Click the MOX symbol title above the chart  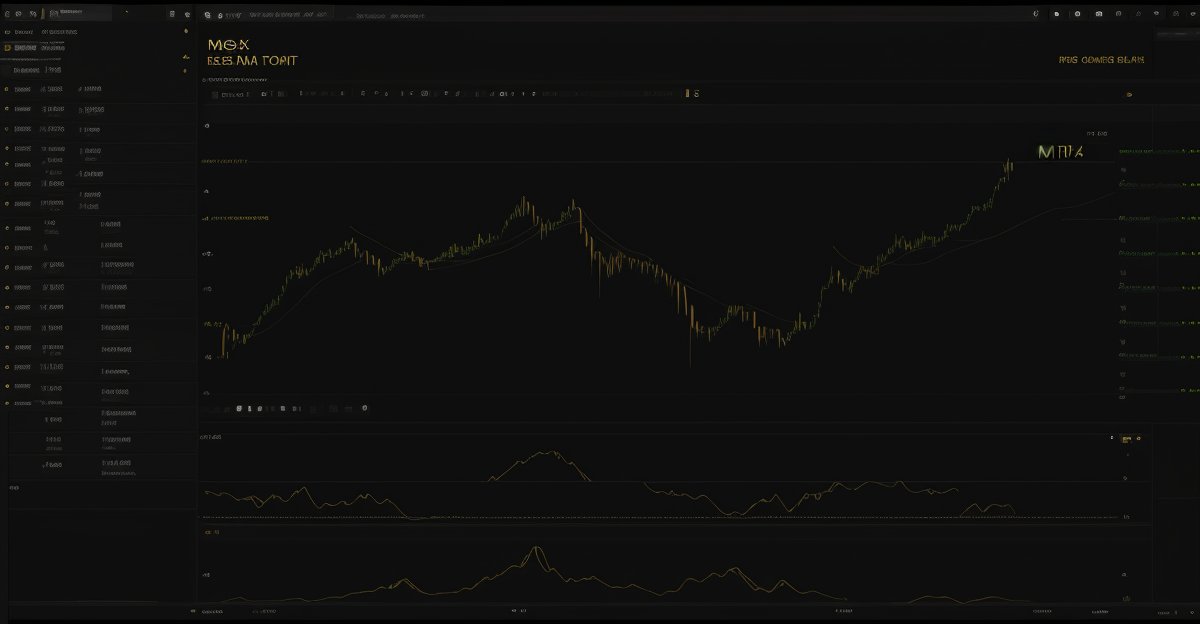pos(229,45)
